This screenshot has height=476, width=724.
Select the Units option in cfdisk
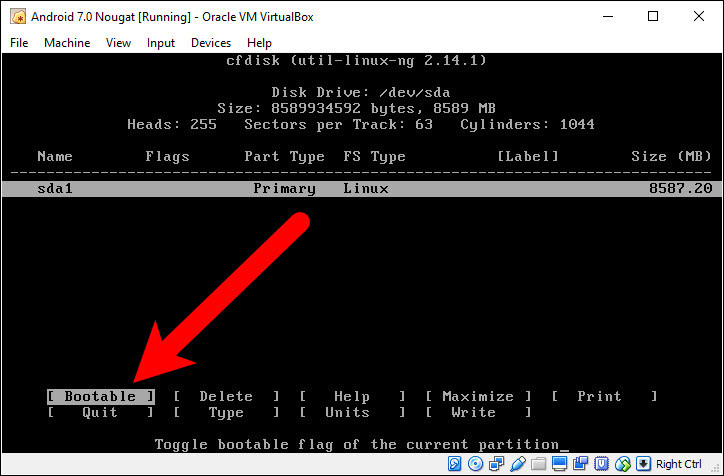pos(352,412)
